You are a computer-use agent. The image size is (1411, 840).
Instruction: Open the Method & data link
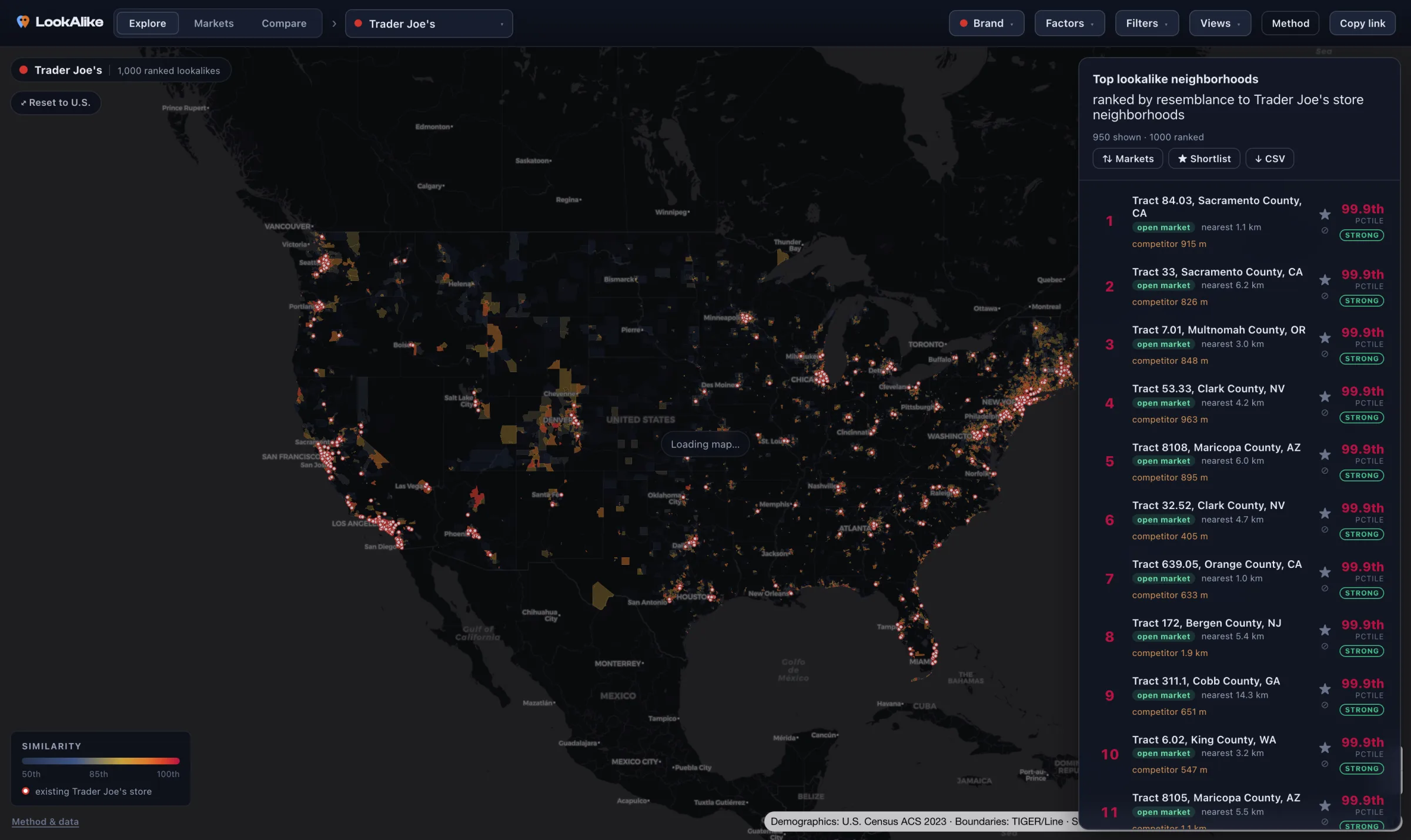[45, 822]
